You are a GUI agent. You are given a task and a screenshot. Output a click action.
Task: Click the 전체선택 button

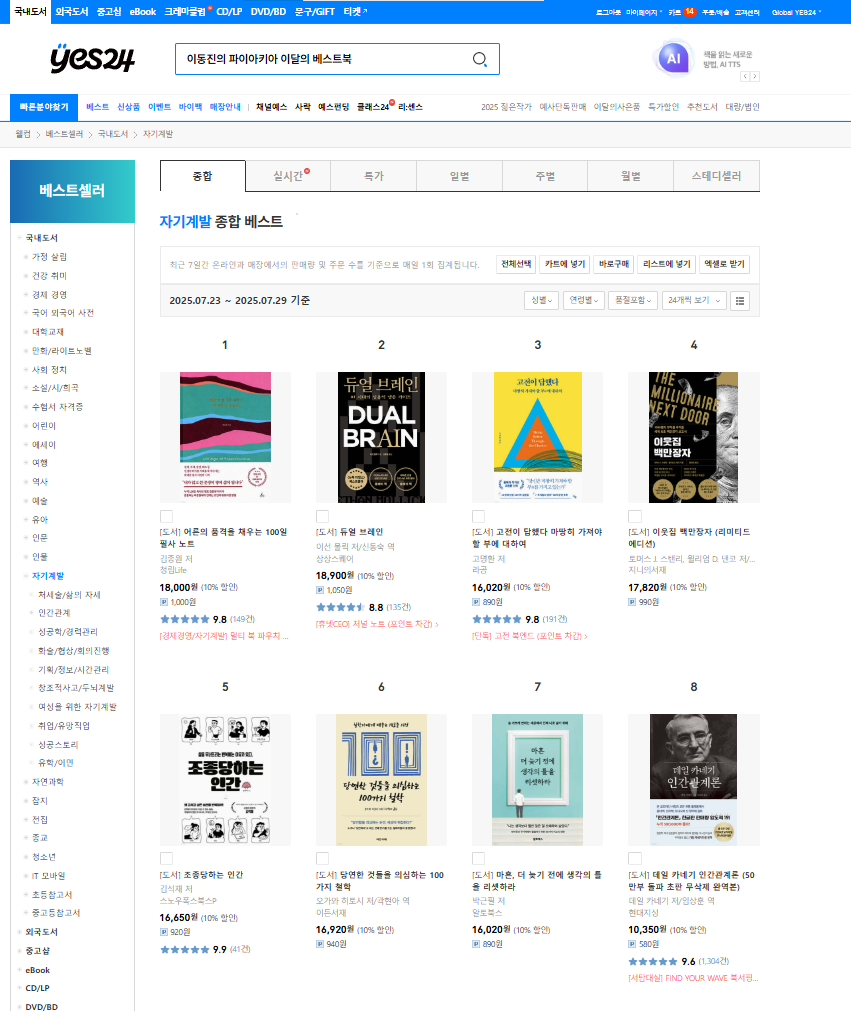(x=516, y=264)
